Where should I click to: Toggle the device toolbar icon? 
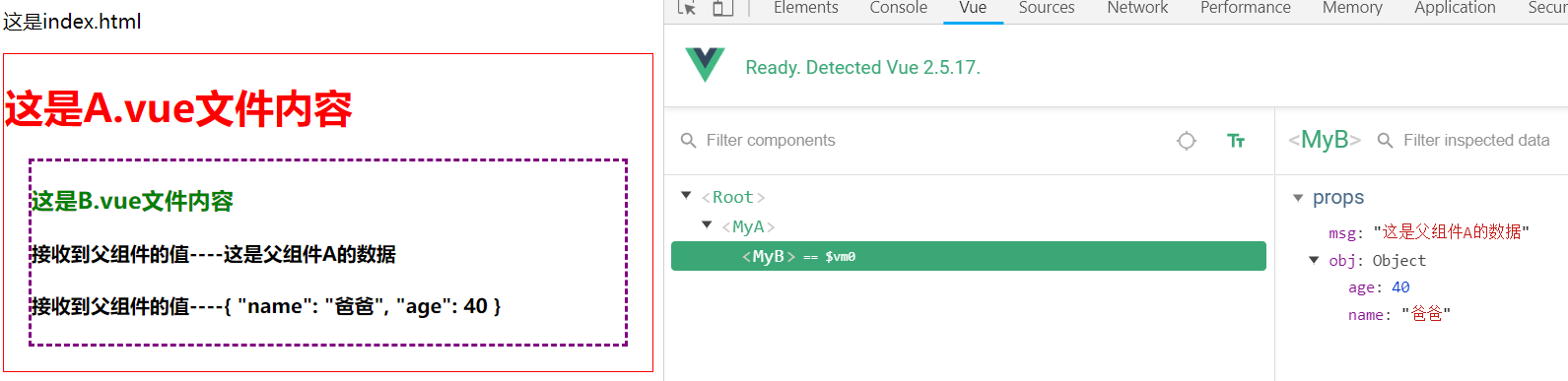[722, 8]
